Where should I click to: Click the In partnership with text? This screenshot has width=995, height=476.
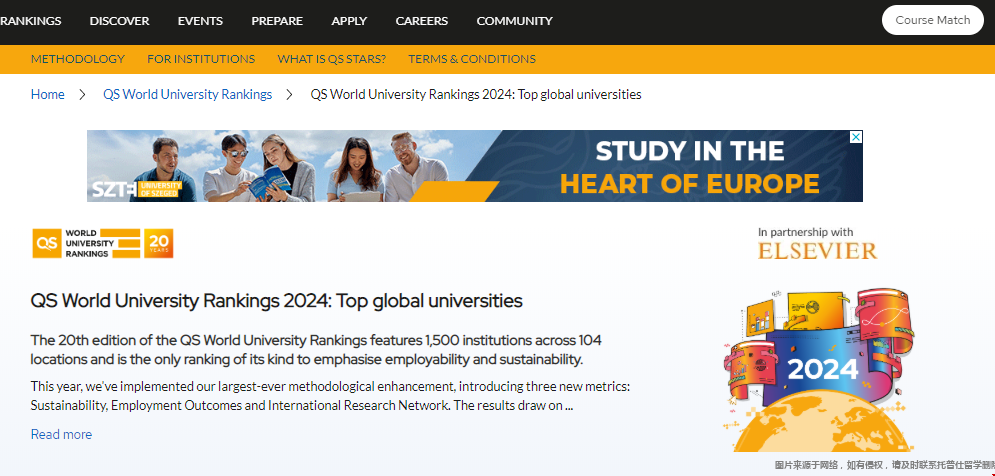tap(805, 232)
